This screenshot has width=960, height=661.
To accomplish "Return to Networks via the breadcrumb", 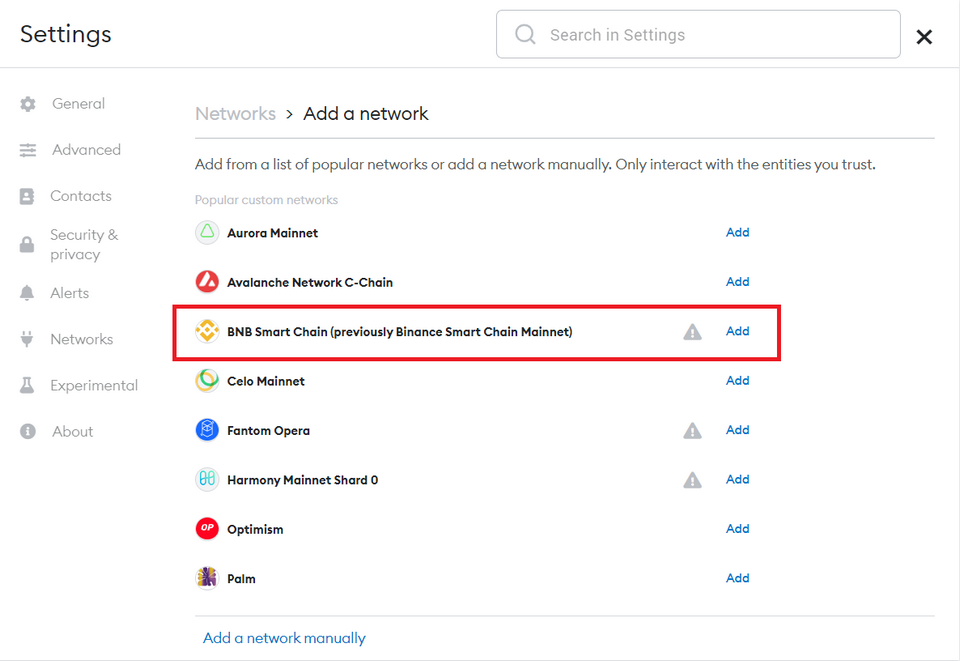I will [x=235, y=114].
